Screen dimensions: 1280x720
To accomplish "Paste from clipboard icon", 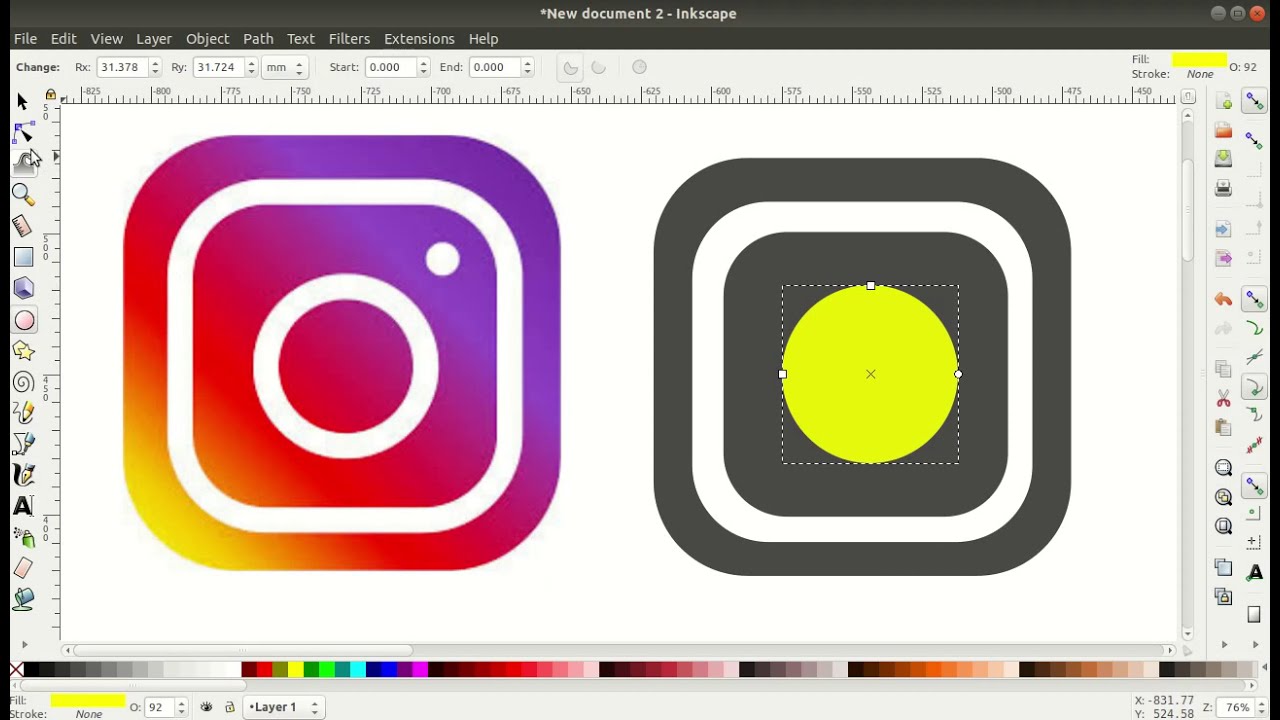I will pos(1223,428).
